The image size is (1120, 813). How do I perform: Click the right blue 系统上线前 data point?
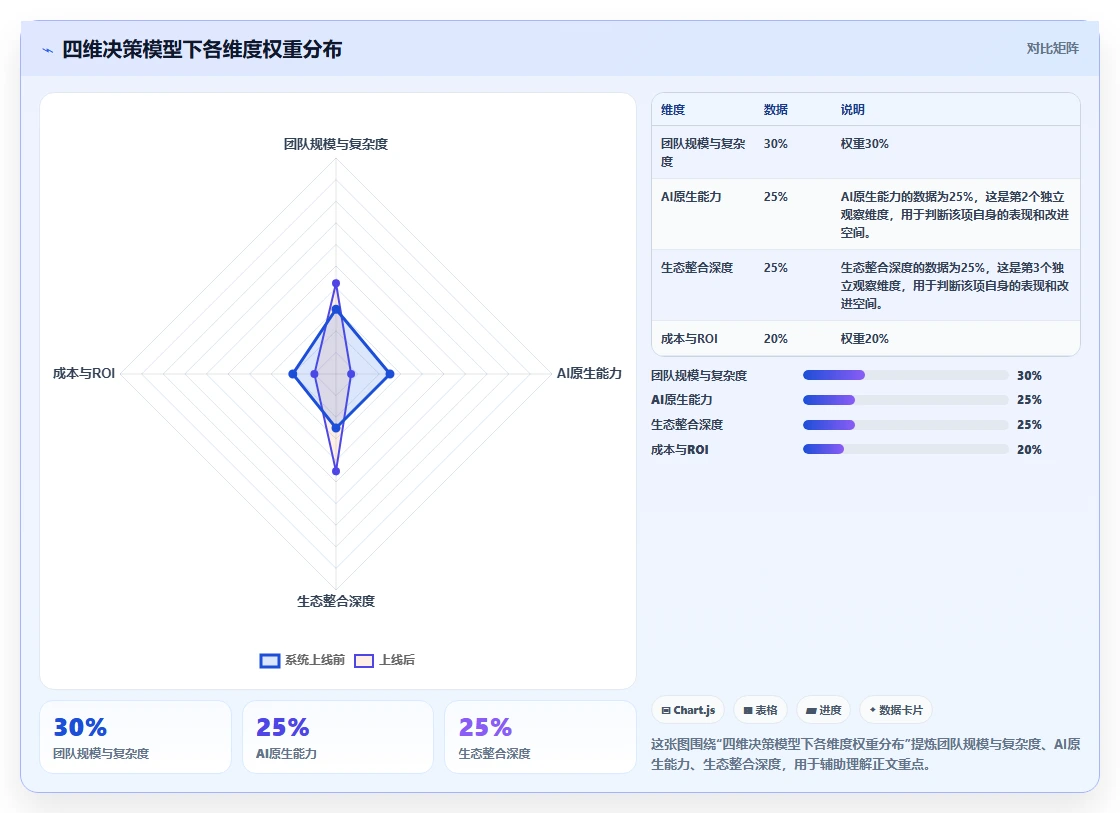tap(390, 374)
